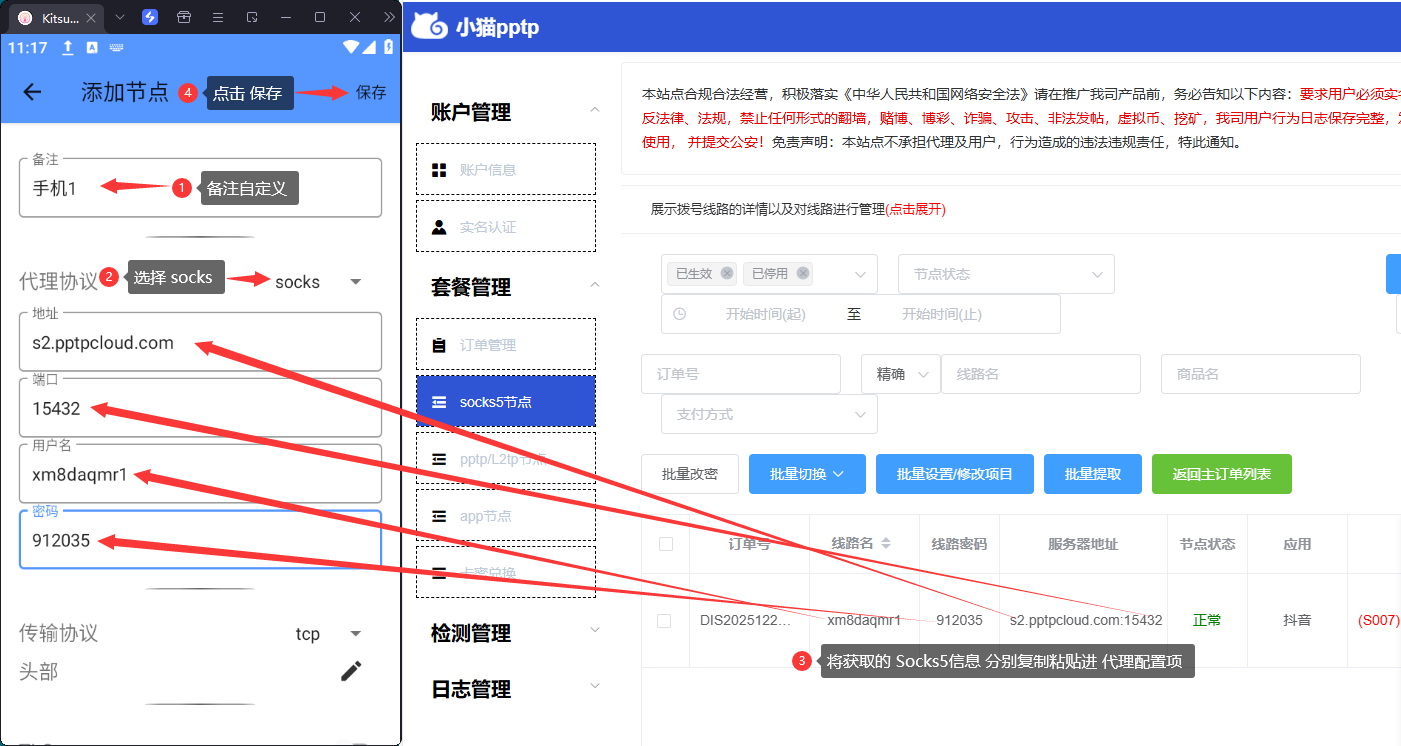The width and height of the screenshot is (1401, 746).
Task: Click the lightning bolt icon in title bar
Action: (x=150, y=17)
